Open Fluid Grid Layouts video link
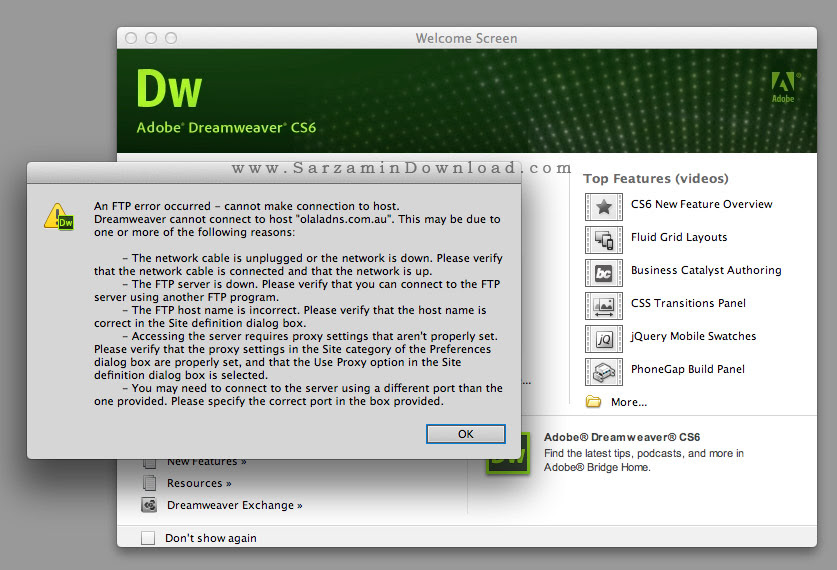The image size is (837, 570). click(679, 238)
